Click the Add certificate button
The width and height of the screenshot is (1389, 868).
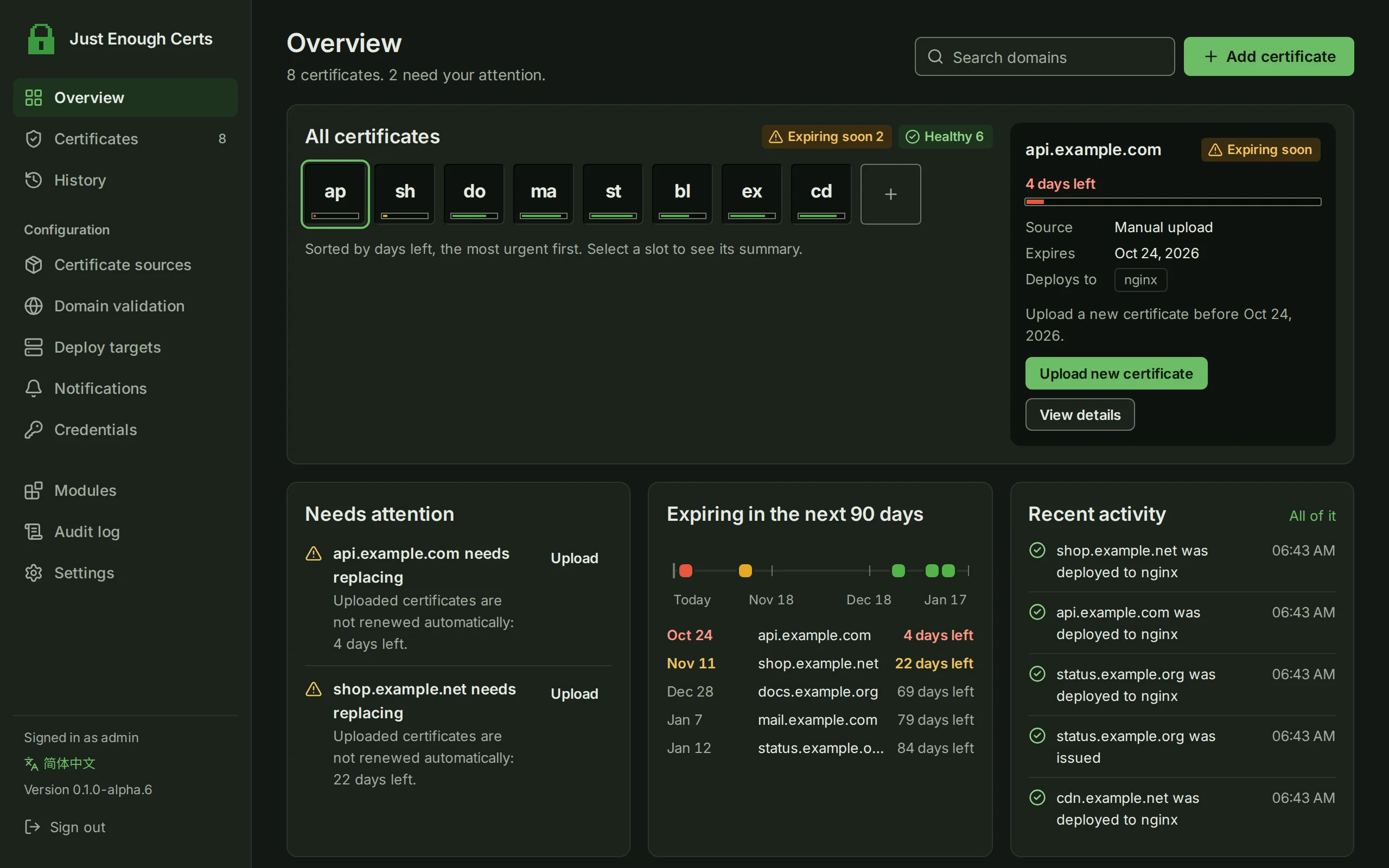[x=1269, y=56]
